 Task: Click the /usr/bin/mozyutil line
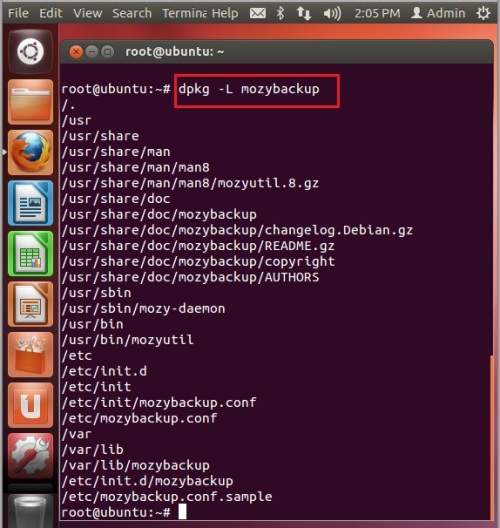(128, 340)
